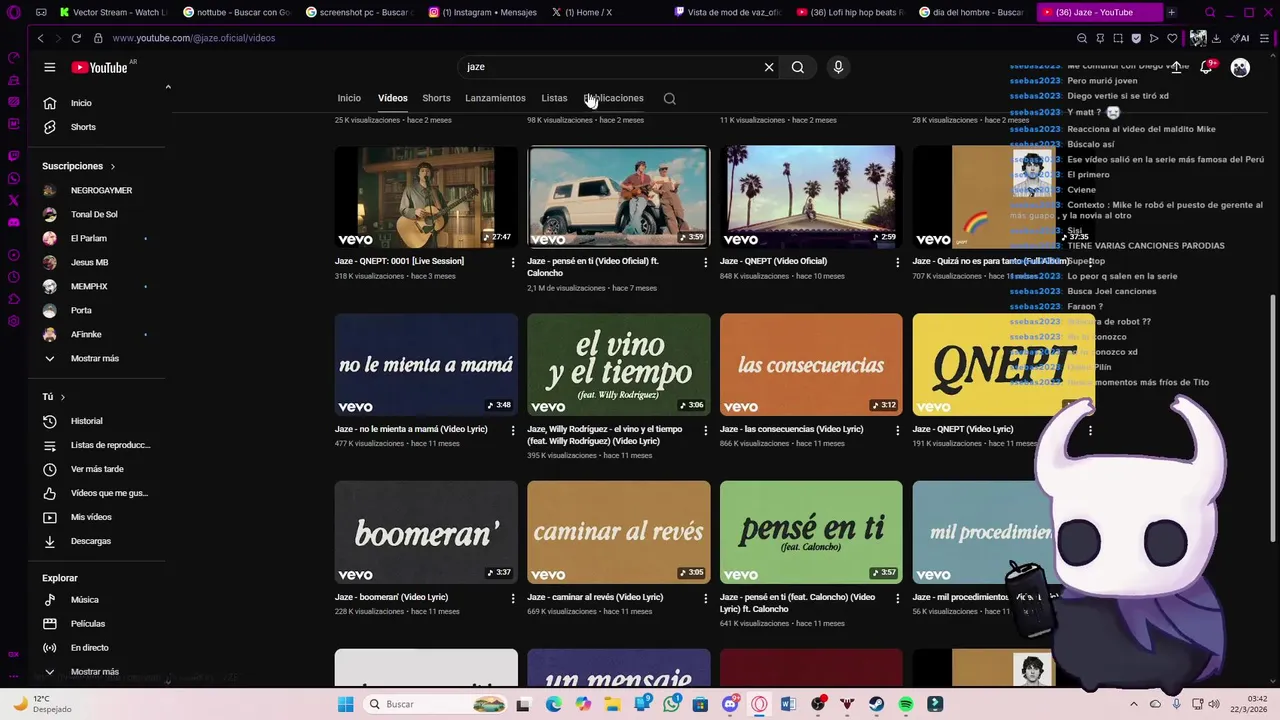Go to the YouTube home logo
The image size is (1280, 720).
[99, 67]
